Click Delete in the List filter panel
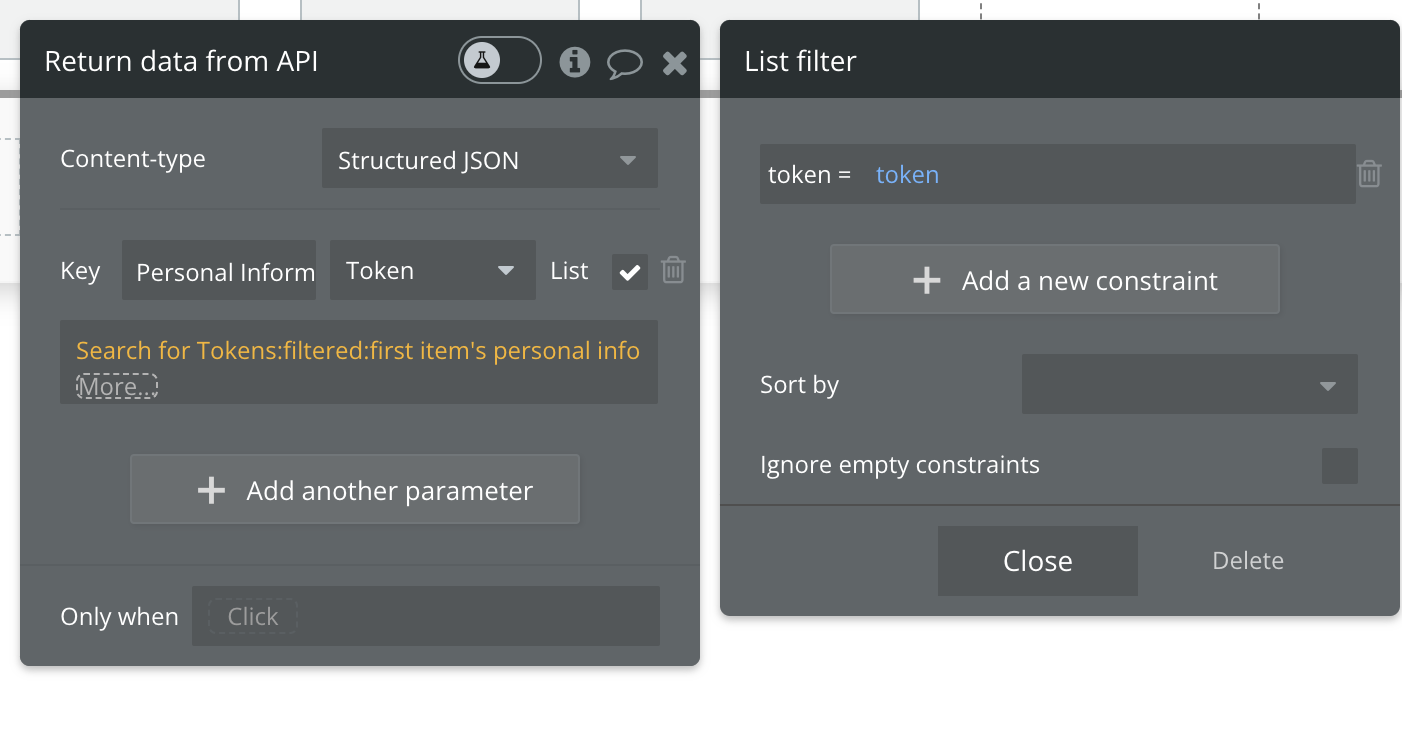 (1248, 561)
